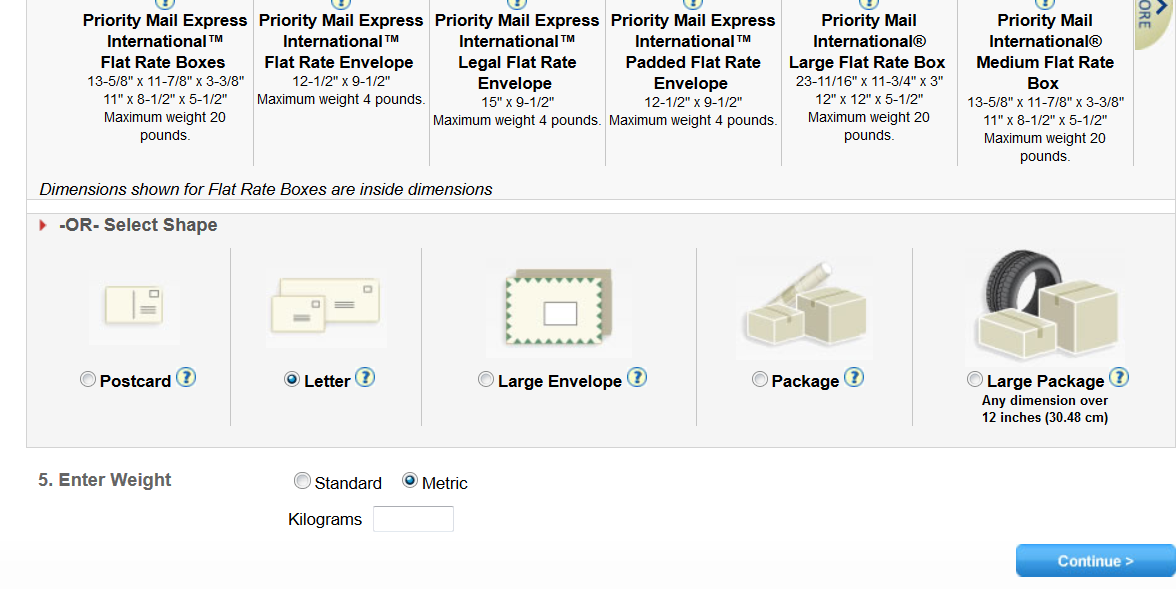Click the postcard shape image
This screenshot has width=1176, height=589.
134,306
